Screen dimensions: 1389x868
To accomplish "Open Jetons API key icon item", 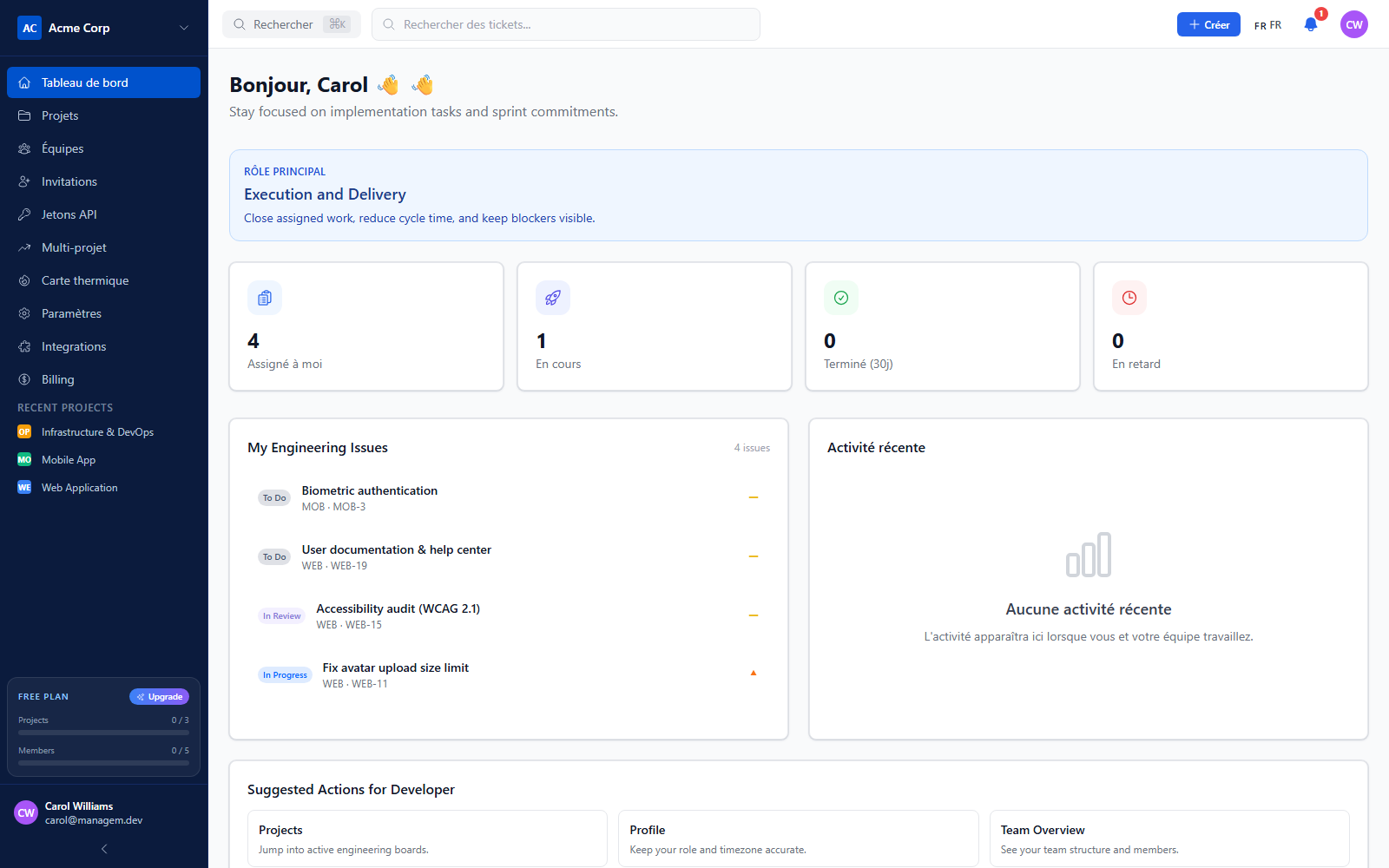I will (103, 214).
